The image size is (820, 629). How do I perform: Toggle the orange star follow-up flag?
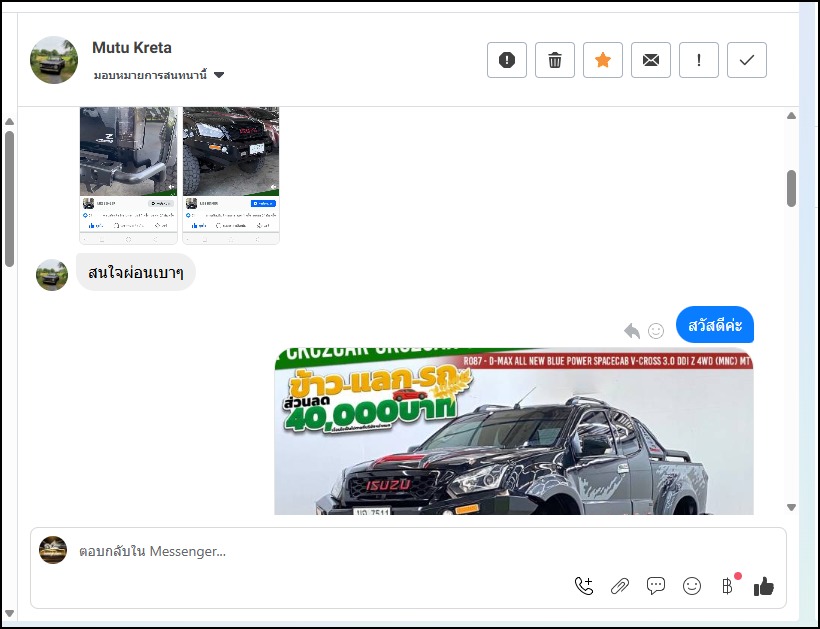(x=603, y=61)
